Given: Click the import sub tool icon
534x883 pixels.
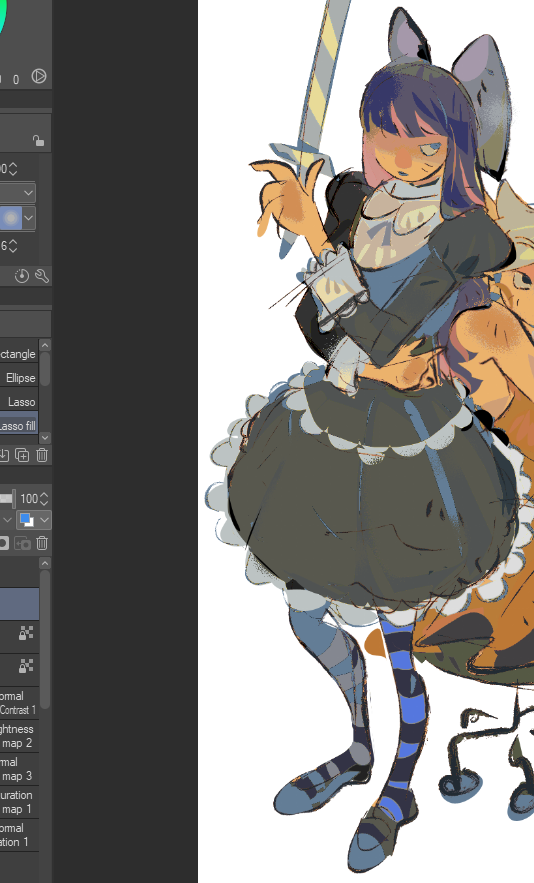Looking at the screenshot, I should [4, 455].
